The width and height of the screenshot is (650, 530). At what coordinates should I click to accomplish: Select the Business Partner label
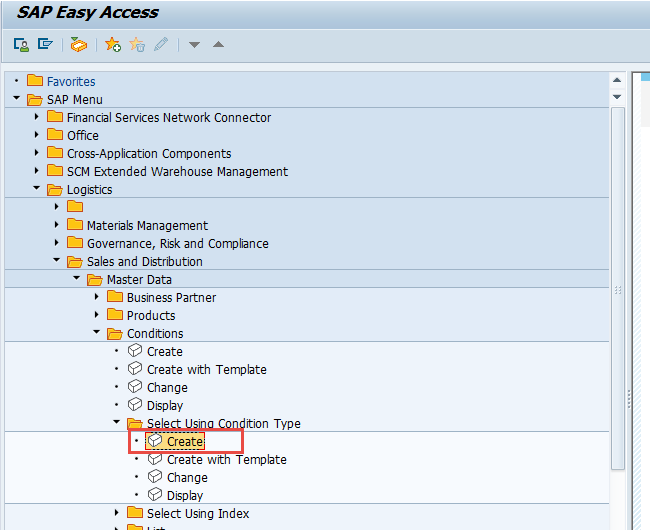171,298
